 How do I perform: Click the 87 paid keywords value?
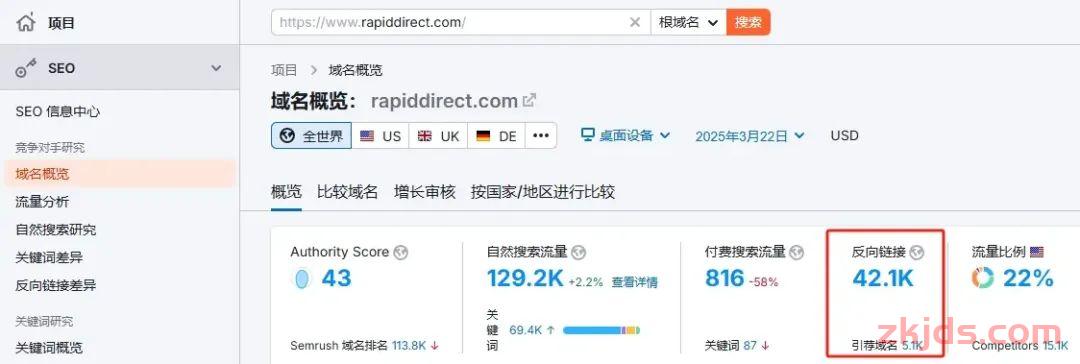[750, 345]
